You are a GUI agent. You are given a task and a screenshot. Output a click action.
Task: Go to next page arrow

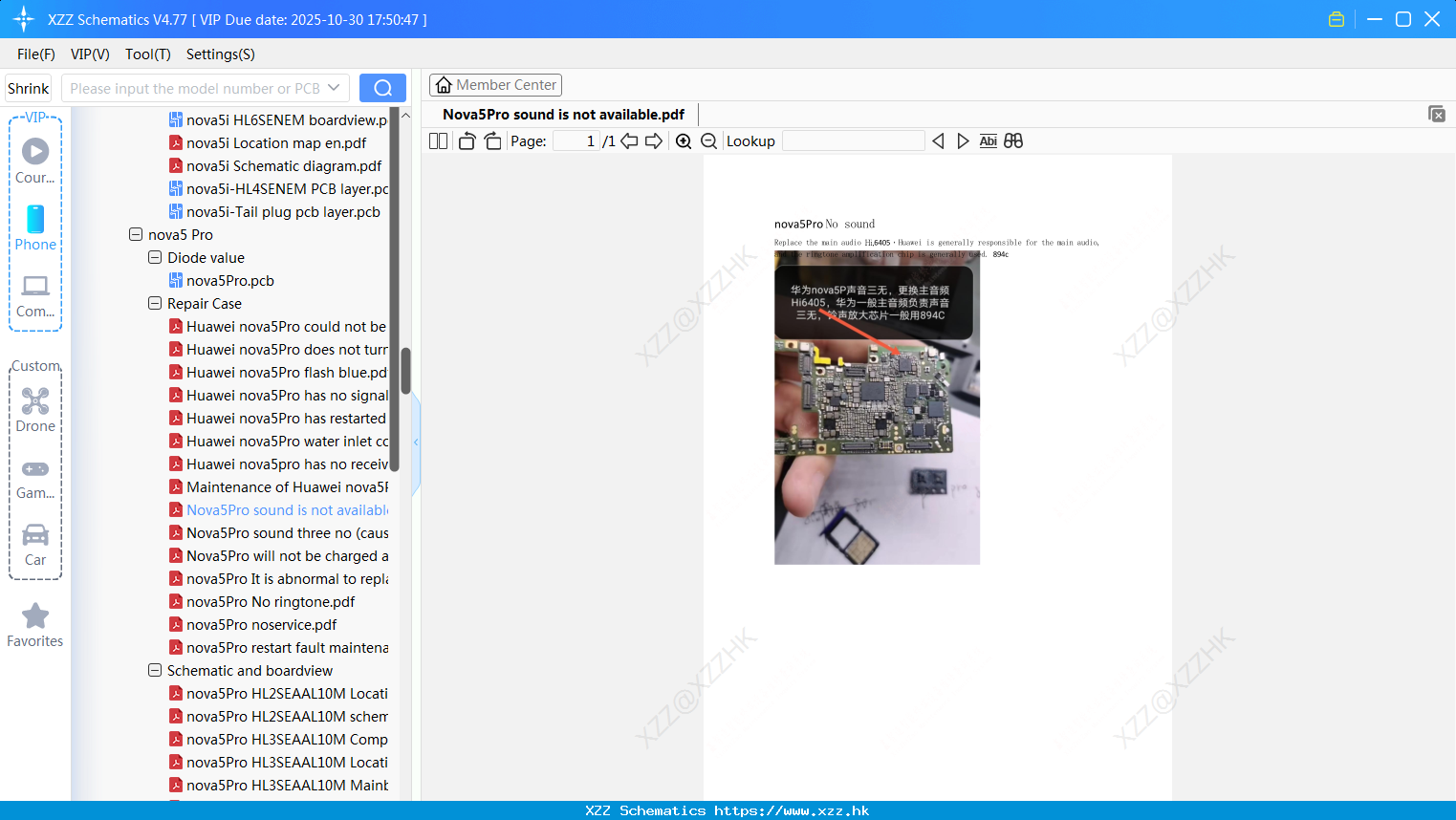pos(654,140)
